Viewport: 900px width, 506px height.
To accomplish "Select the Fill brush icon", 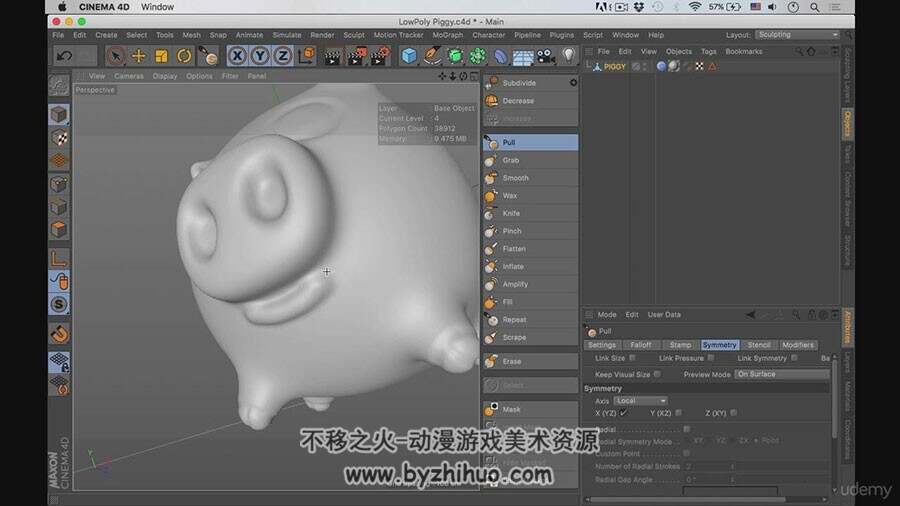I will 491,302.
